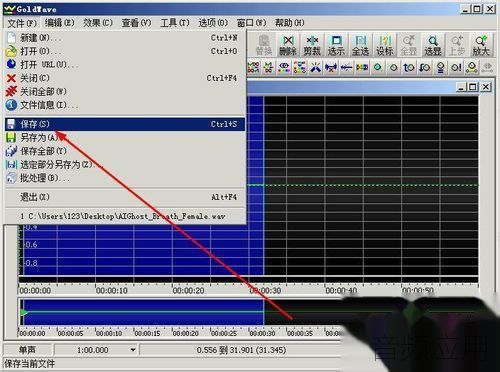Click the eye-shaped effect icon in second toolbar row
This screenshot has width=500, height=372.
(284, 67)
